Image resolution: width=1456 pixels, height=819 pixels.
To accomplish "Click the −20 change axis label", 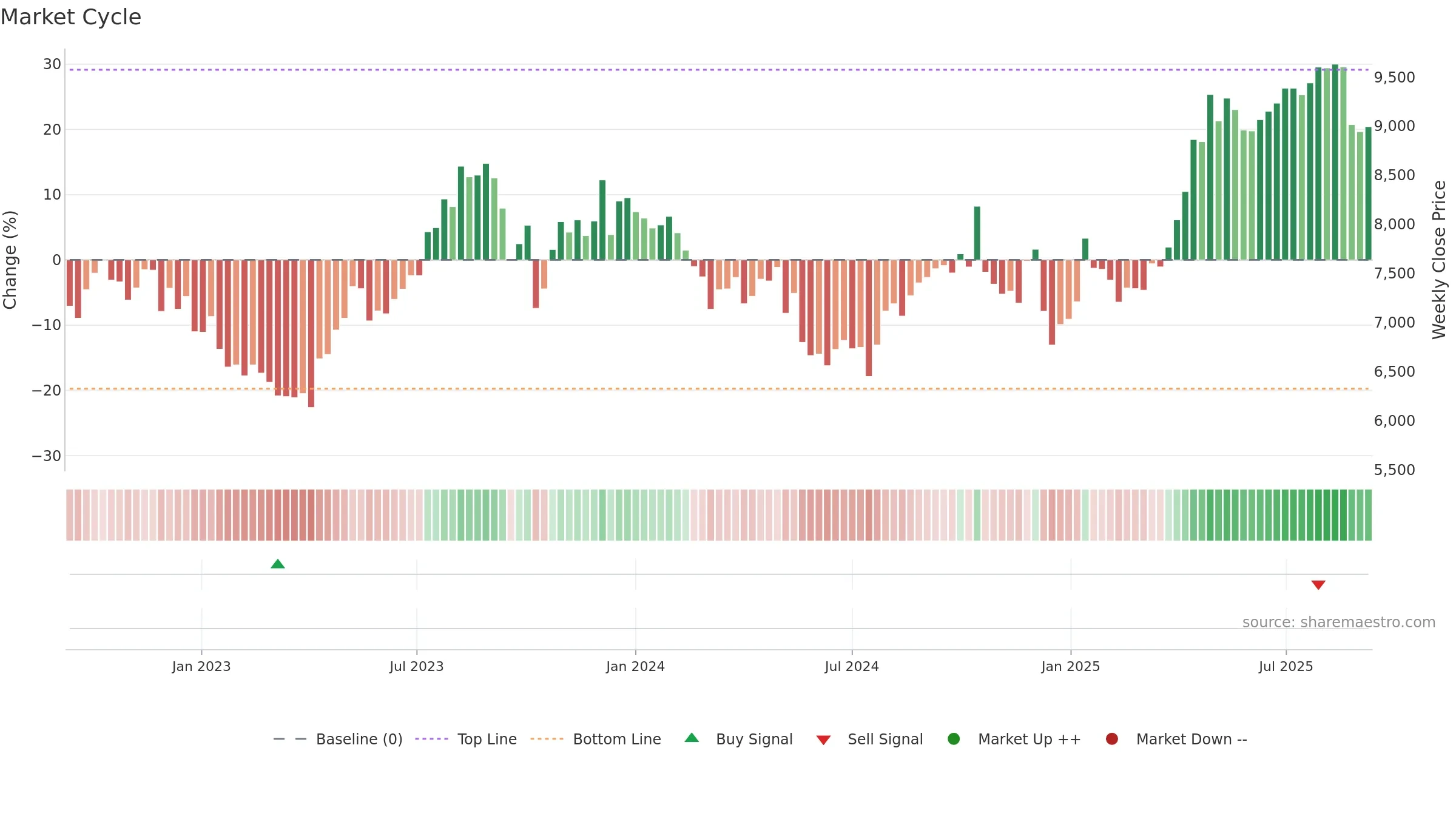I will pyautogui.click(x=47, y=391).
